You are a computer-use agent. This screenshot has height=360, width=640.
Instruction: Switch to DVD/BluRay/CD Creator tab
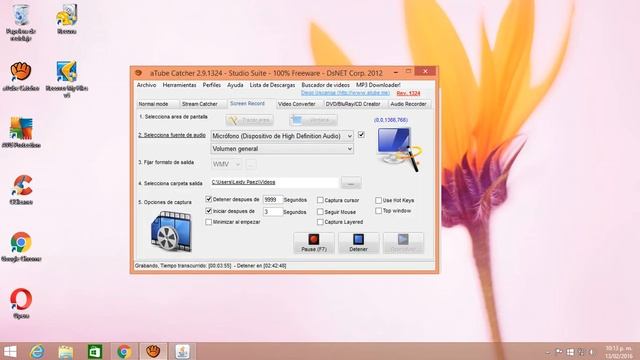355,104
